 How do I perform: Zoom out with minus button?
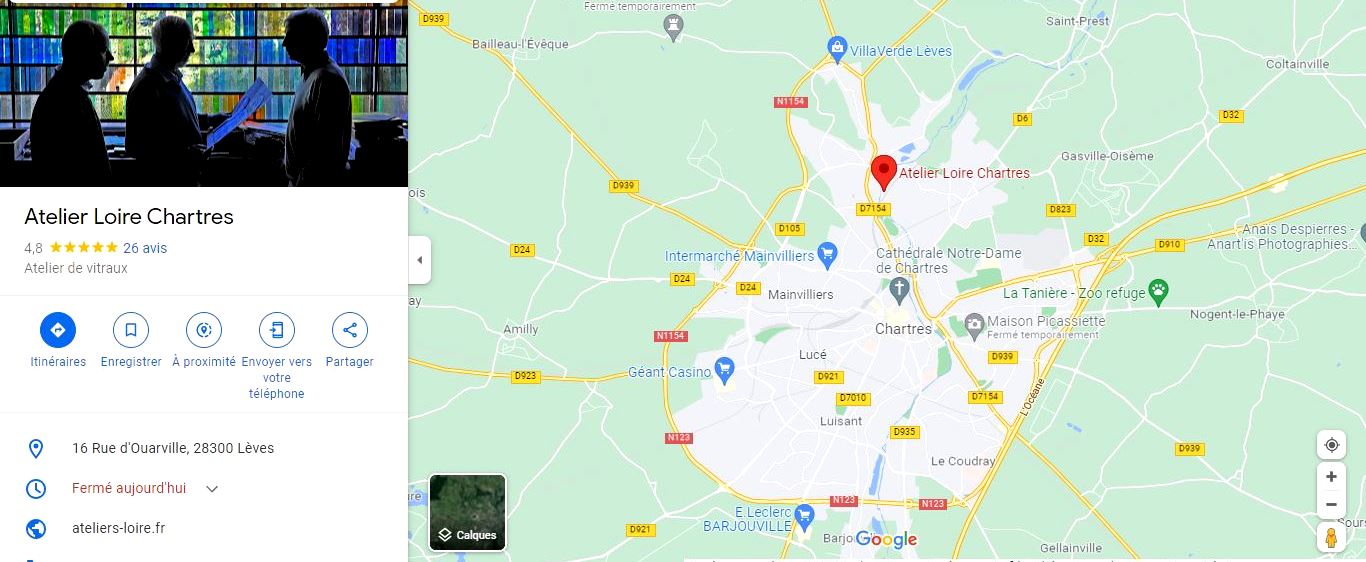click(x=1331, y=504)
